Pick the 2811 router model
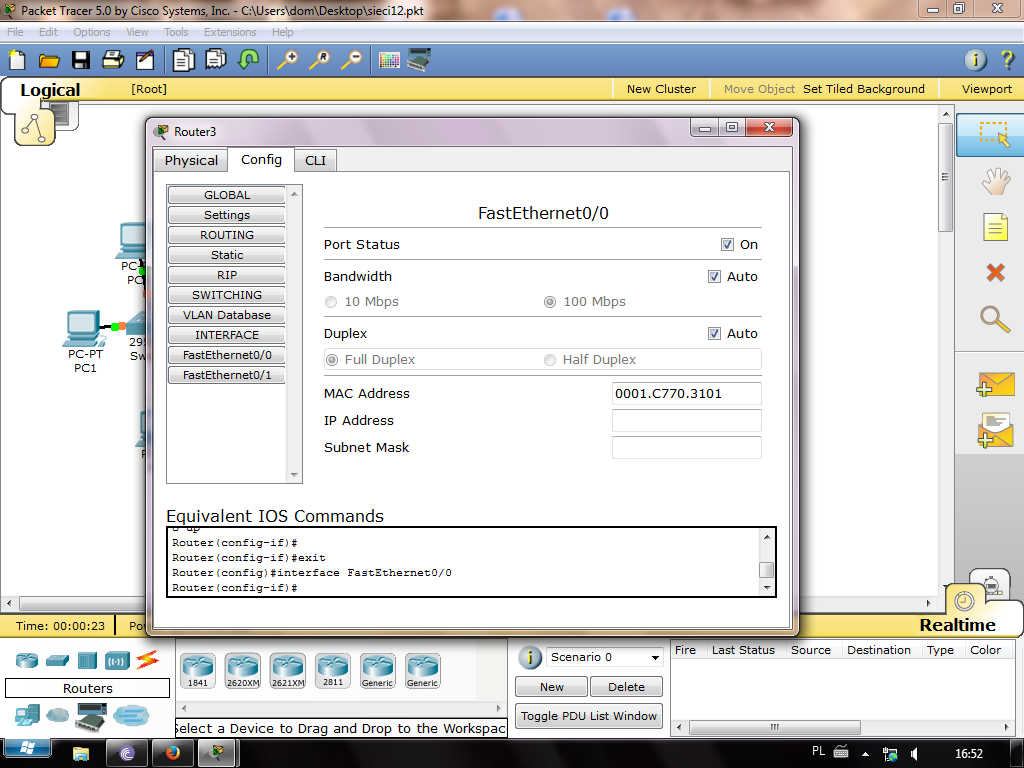This screenshot has width=1024, height=768. (332, 671)
